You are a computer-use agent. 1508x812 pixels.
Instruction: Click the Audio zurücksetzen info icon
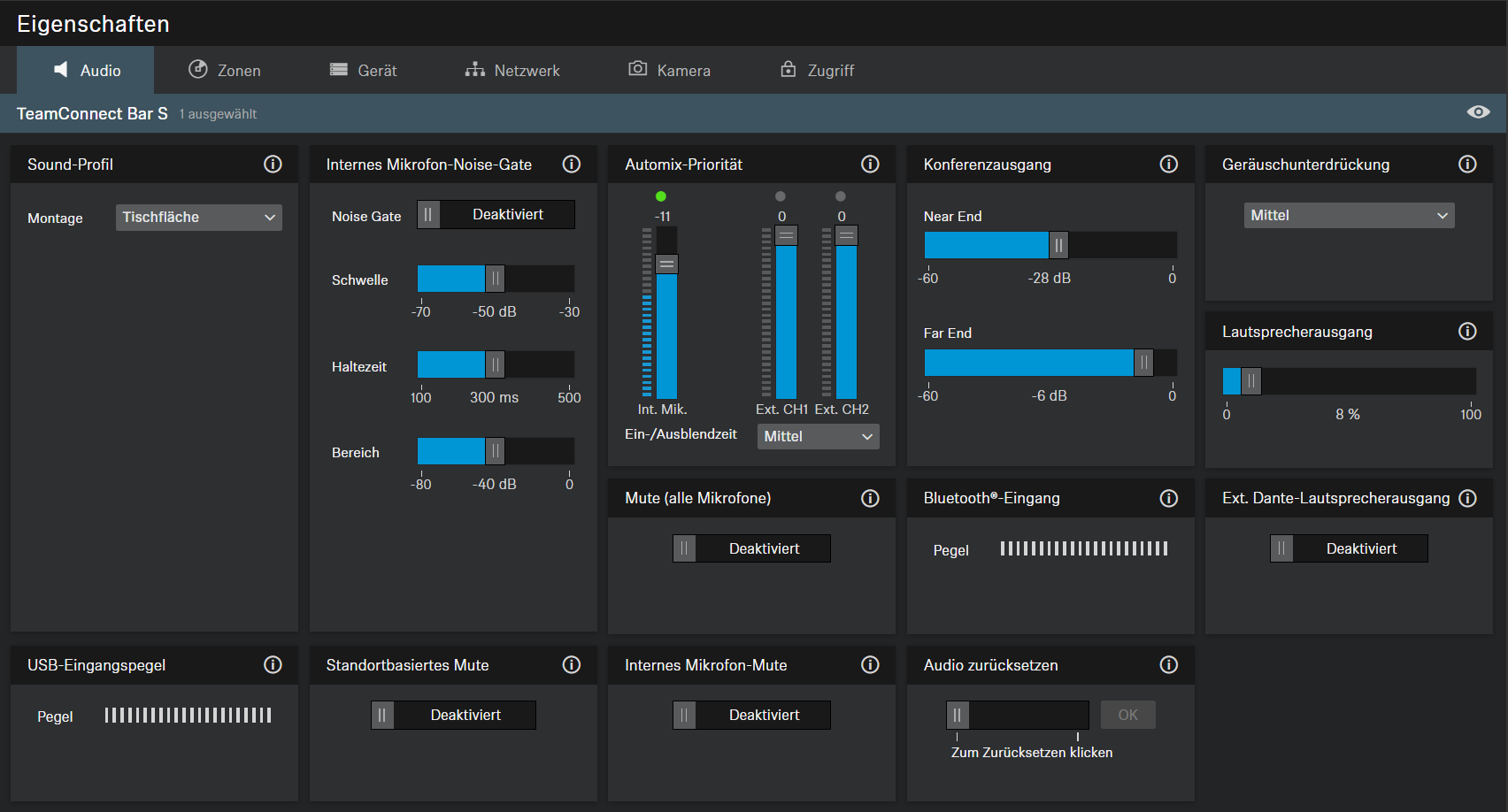tap(1169, 665)
